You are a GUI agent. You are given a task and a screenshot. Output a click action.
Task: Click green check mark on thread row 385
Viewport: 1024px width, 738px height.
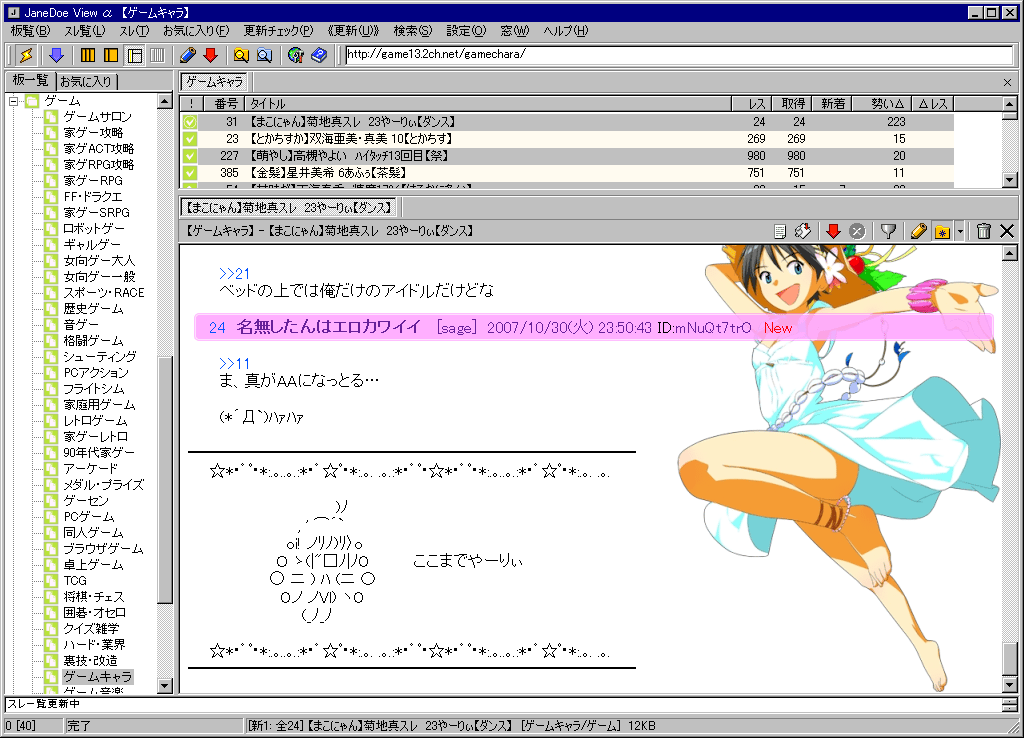coord(190,173)
